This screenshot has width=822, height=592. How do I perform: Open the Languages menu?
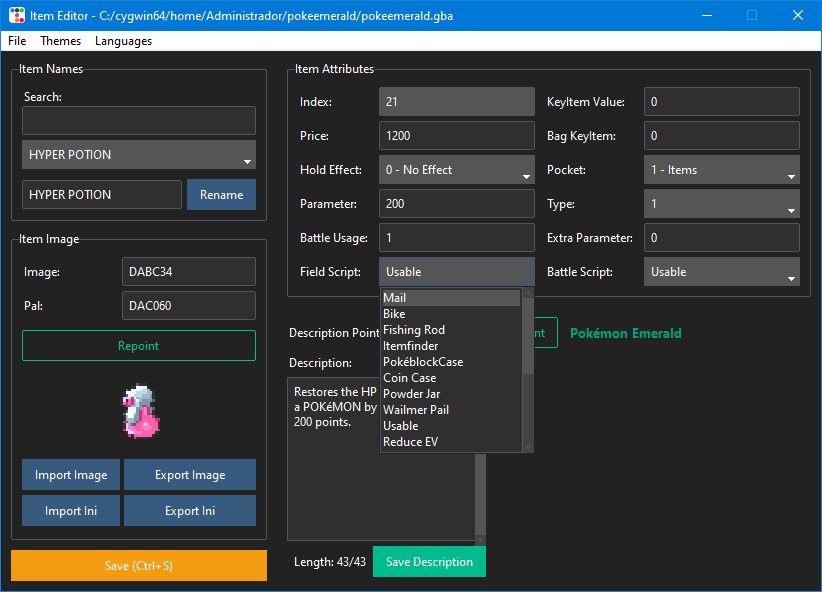pos(123,41)
